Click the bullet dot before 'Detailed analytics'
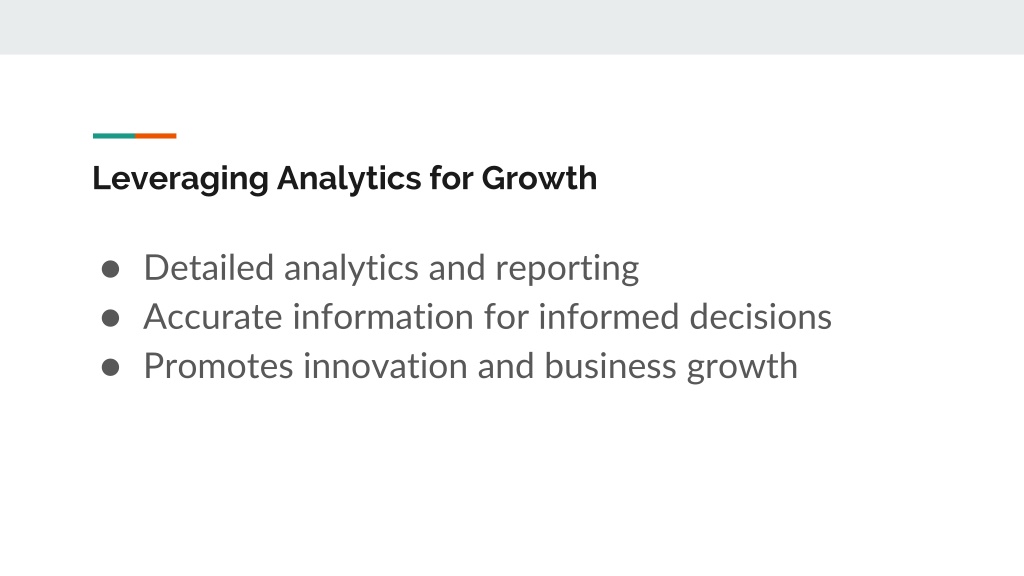1024x576 pixels. [x=110, y=269]
